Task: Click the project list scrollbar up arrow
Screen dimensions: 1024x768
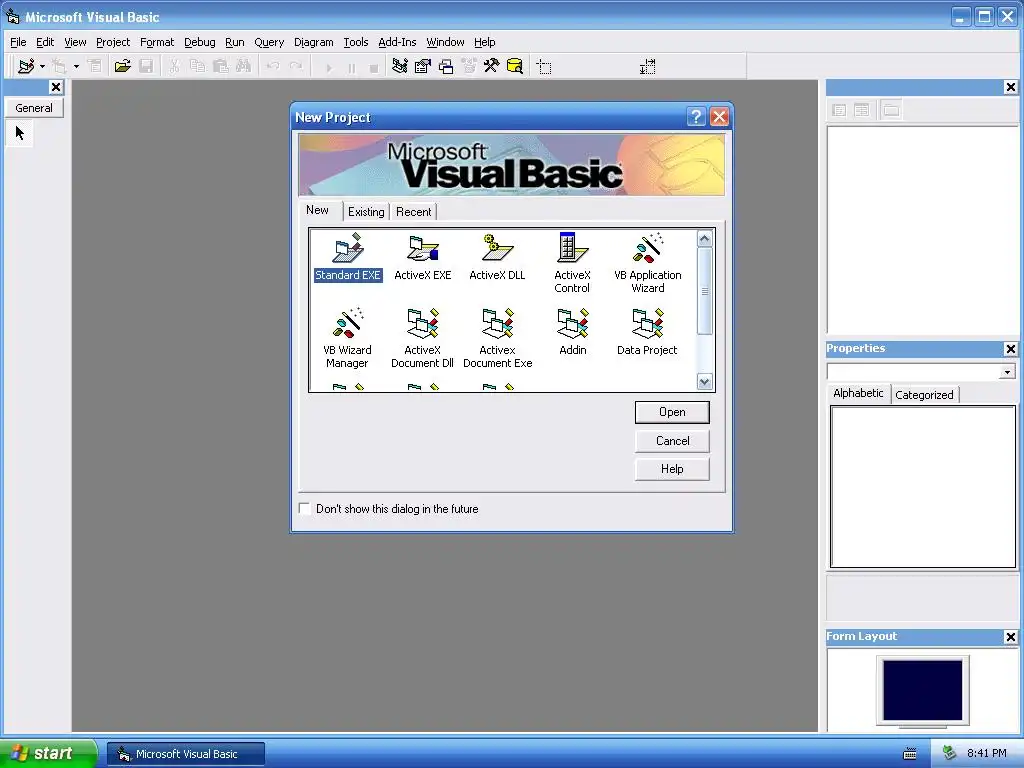Action: (704, 239)
